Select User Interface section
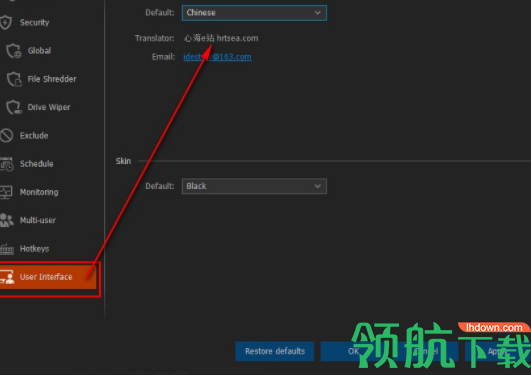 coord(48,277)
